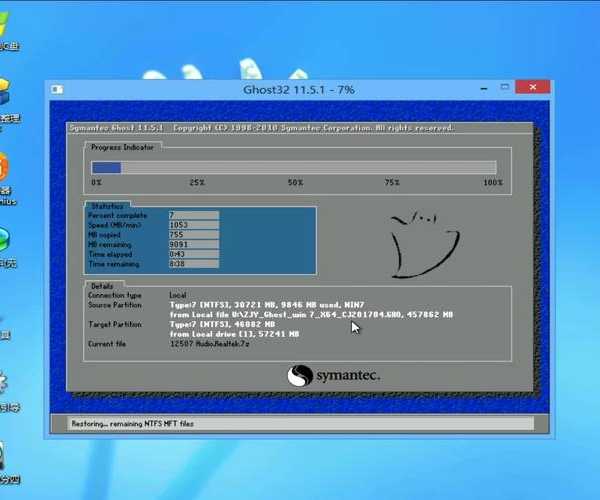Click the from Local file GHO path line
Screen dimensions: 600x500
311,315
